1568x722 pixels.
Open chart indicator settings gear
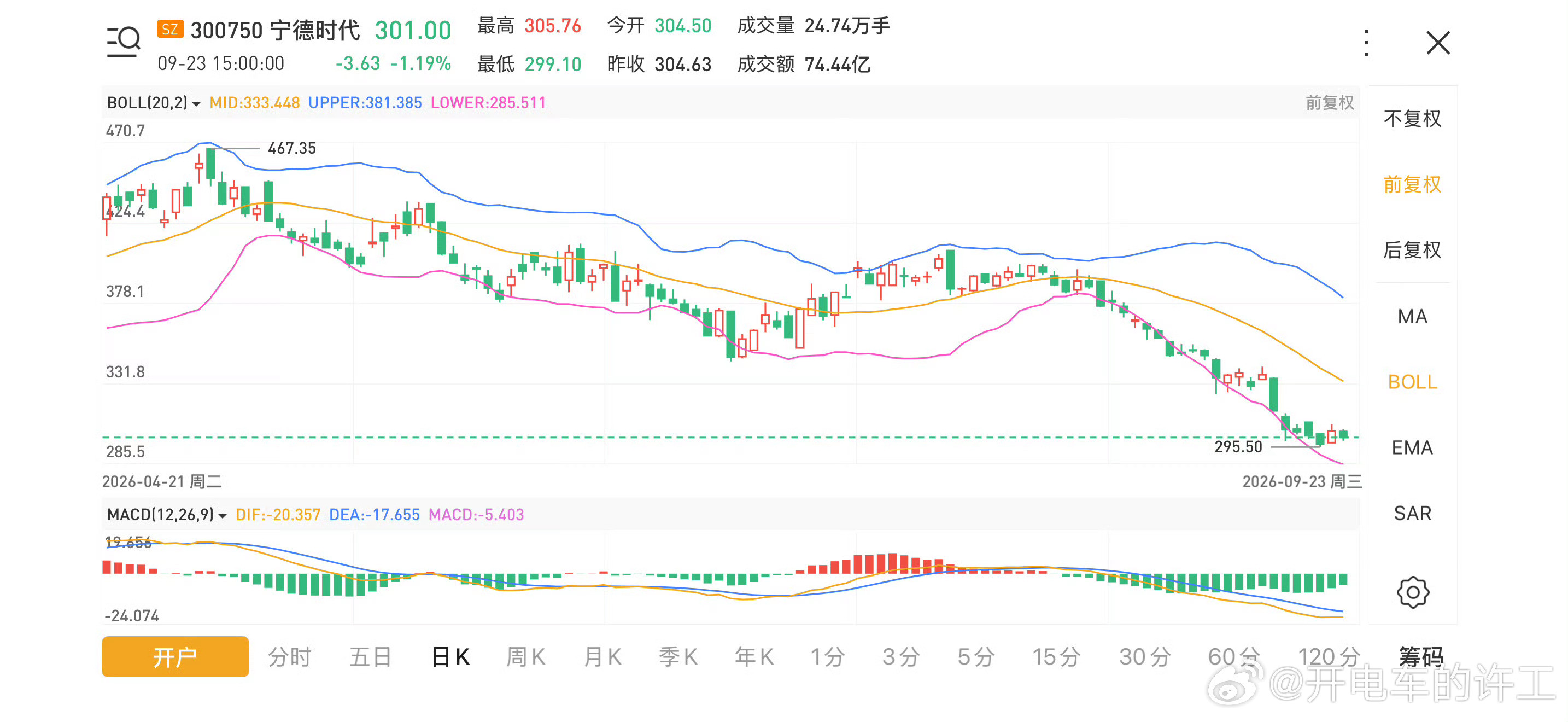1412,592
